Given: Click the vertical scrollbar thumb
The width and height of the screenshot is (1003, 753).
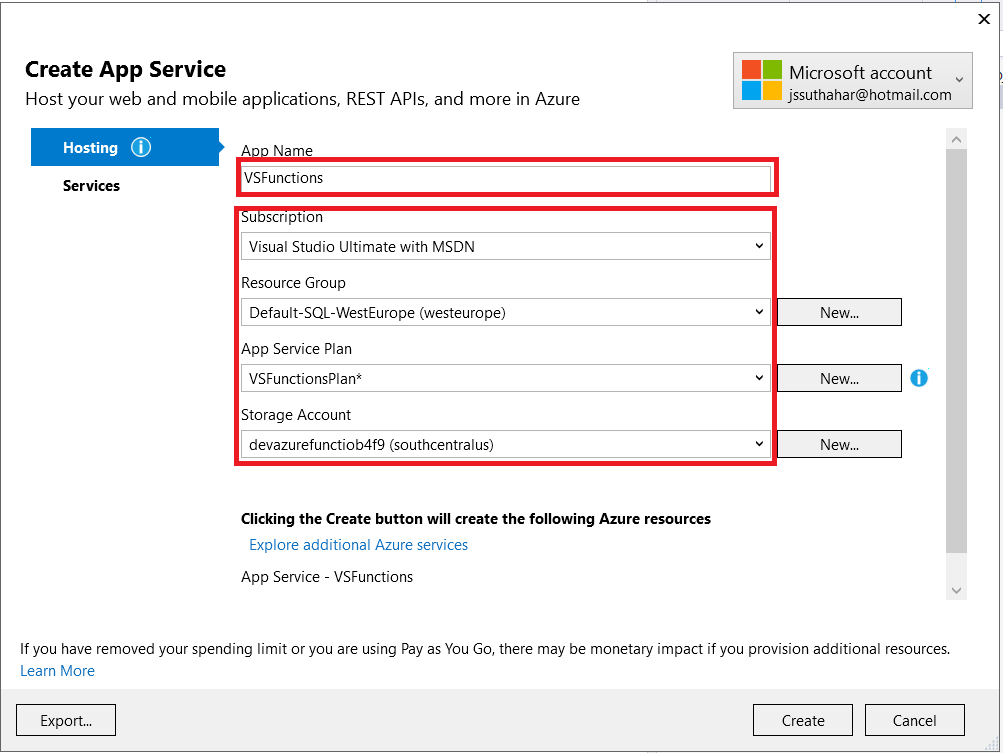Looking at the screenshot, I should [x=956, y=351].
